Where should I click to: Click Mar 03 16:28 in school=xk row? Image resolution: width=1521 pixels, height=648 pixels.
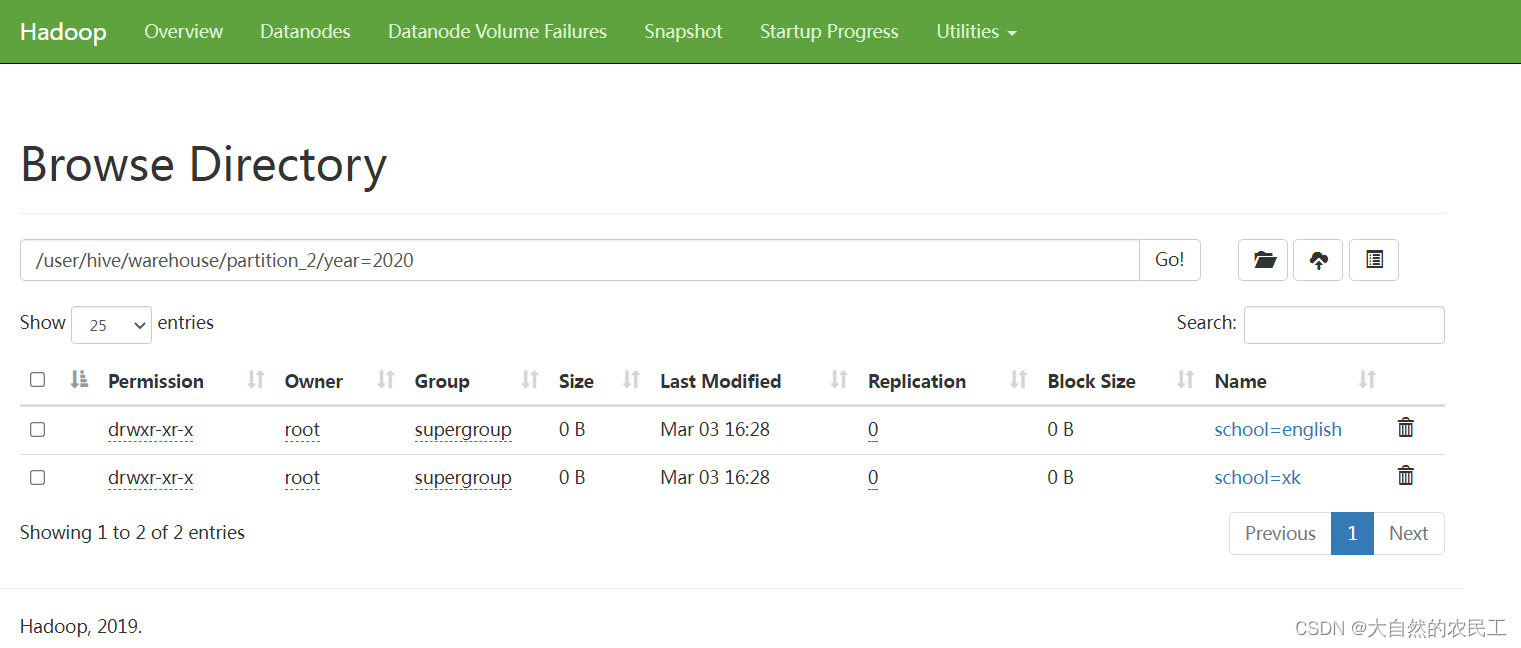(x=715, y=477)
